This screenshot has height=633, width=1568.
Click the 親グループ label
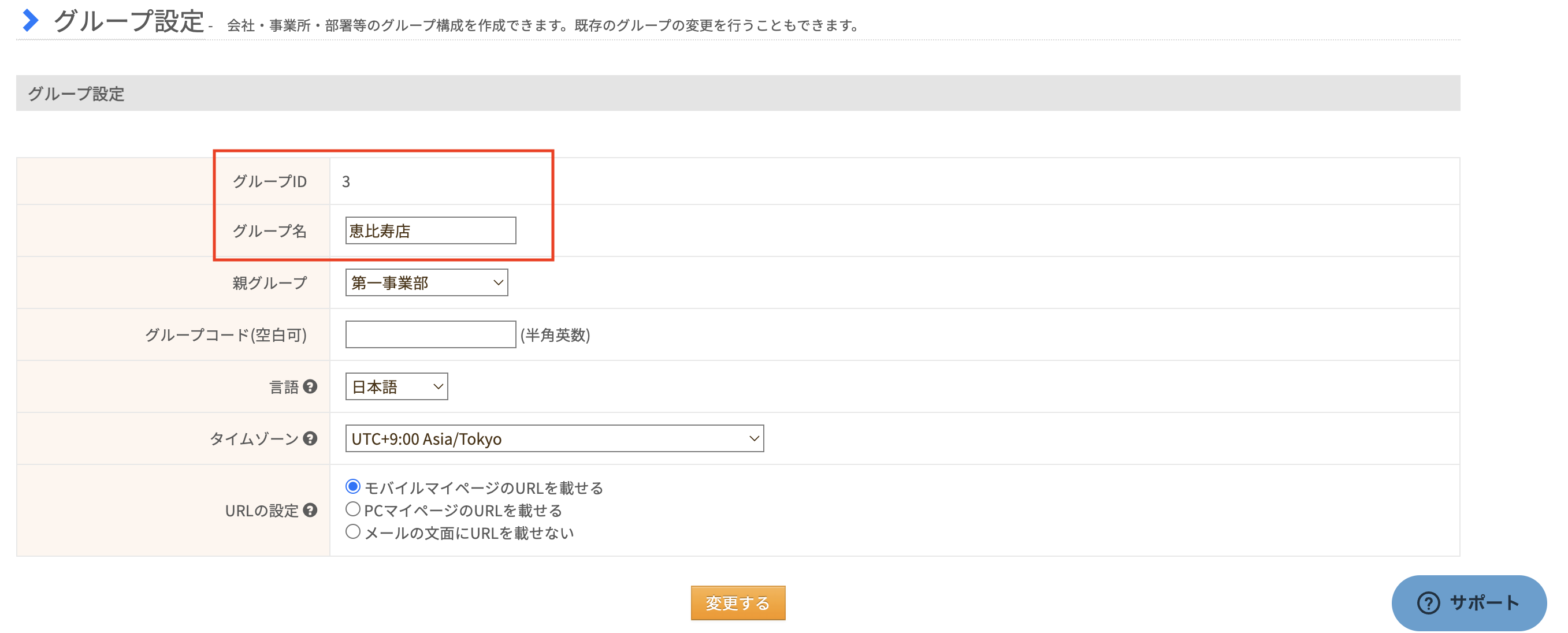click(270, 282)
